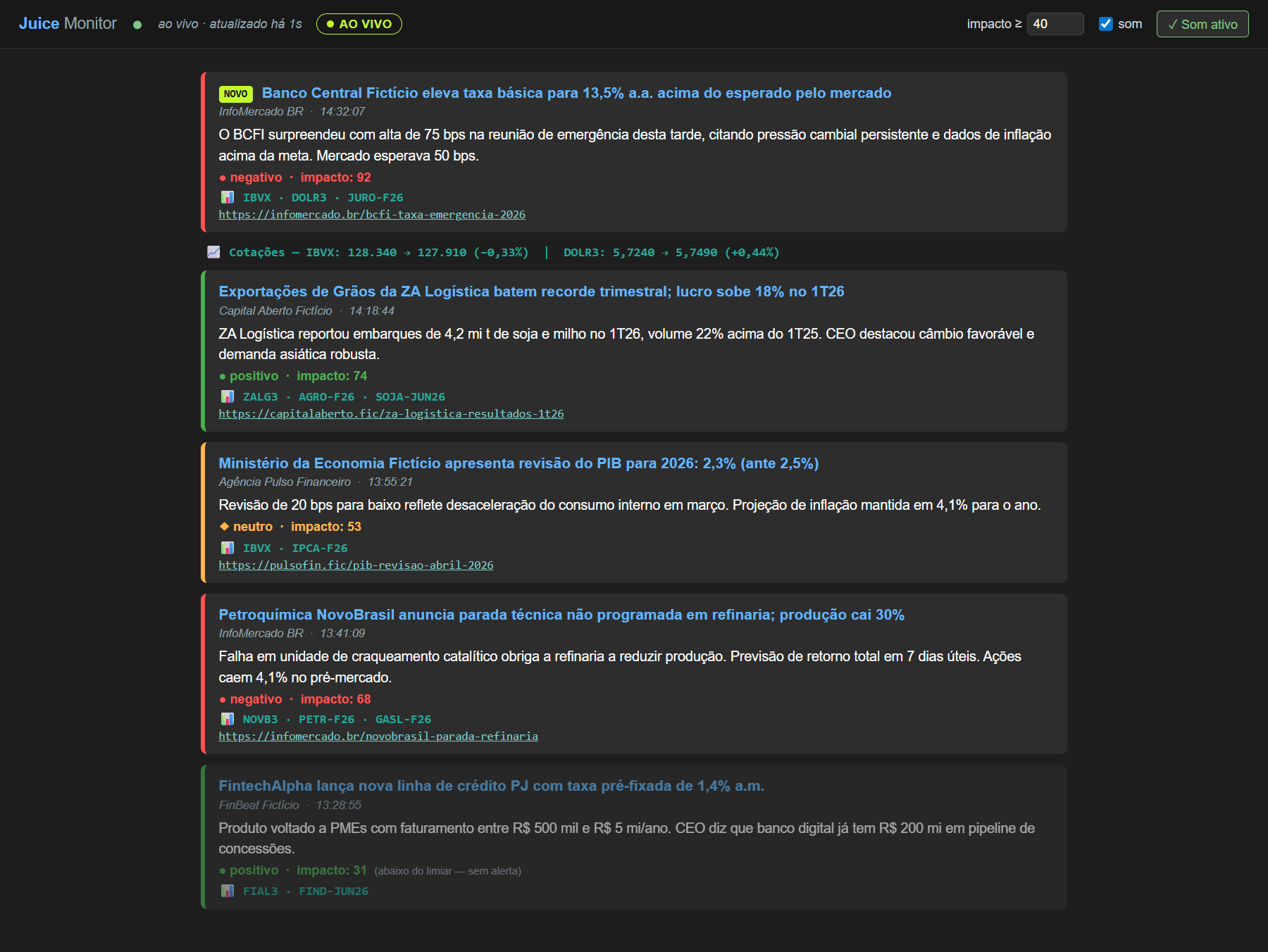
Task: Click IBVX quote 128.340 → 127.910 in Cotações
Action: 417,252
